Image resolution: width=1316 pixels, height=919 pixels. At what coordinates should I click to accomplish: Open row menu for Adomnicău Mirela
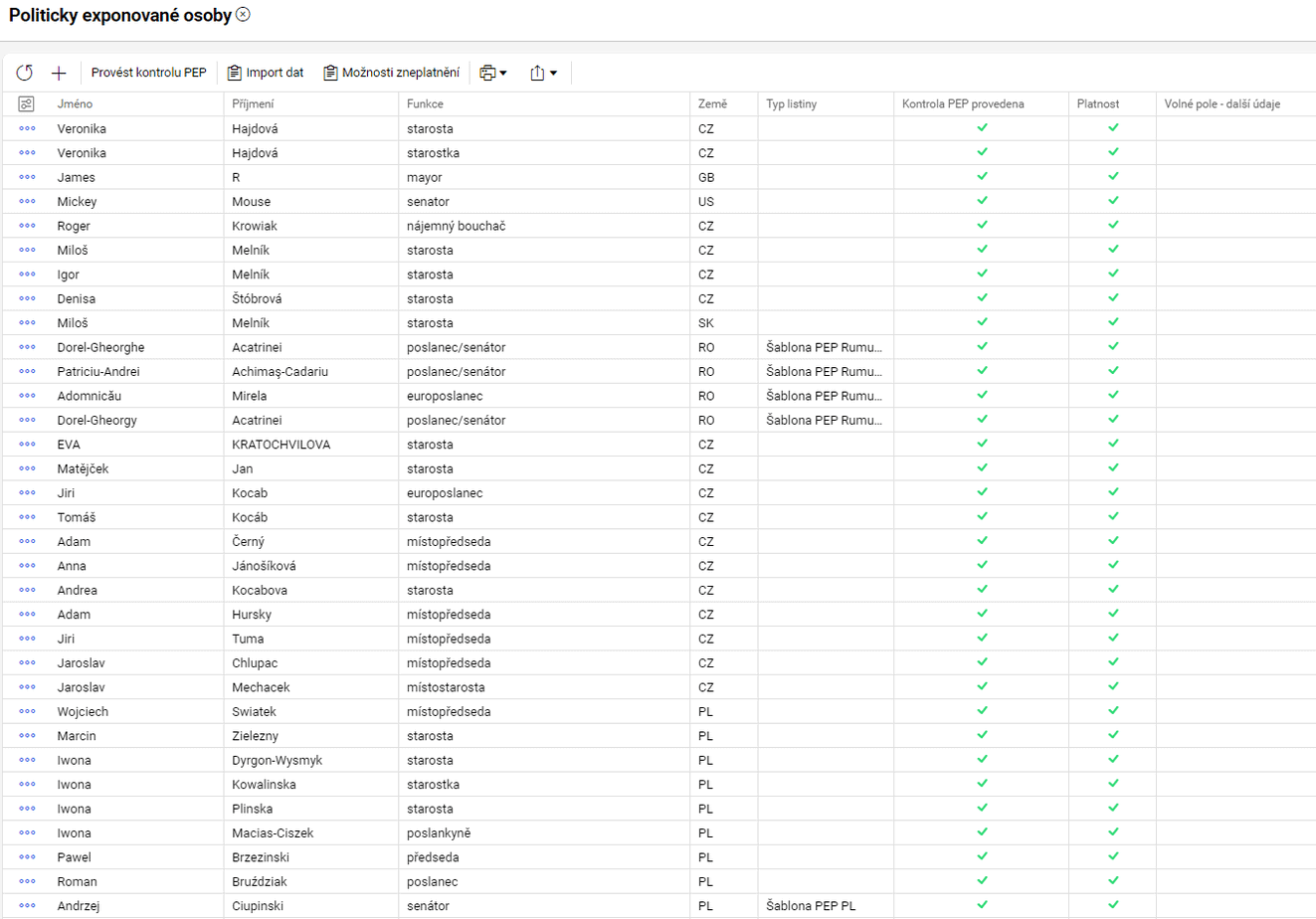[x=27, y=396]
